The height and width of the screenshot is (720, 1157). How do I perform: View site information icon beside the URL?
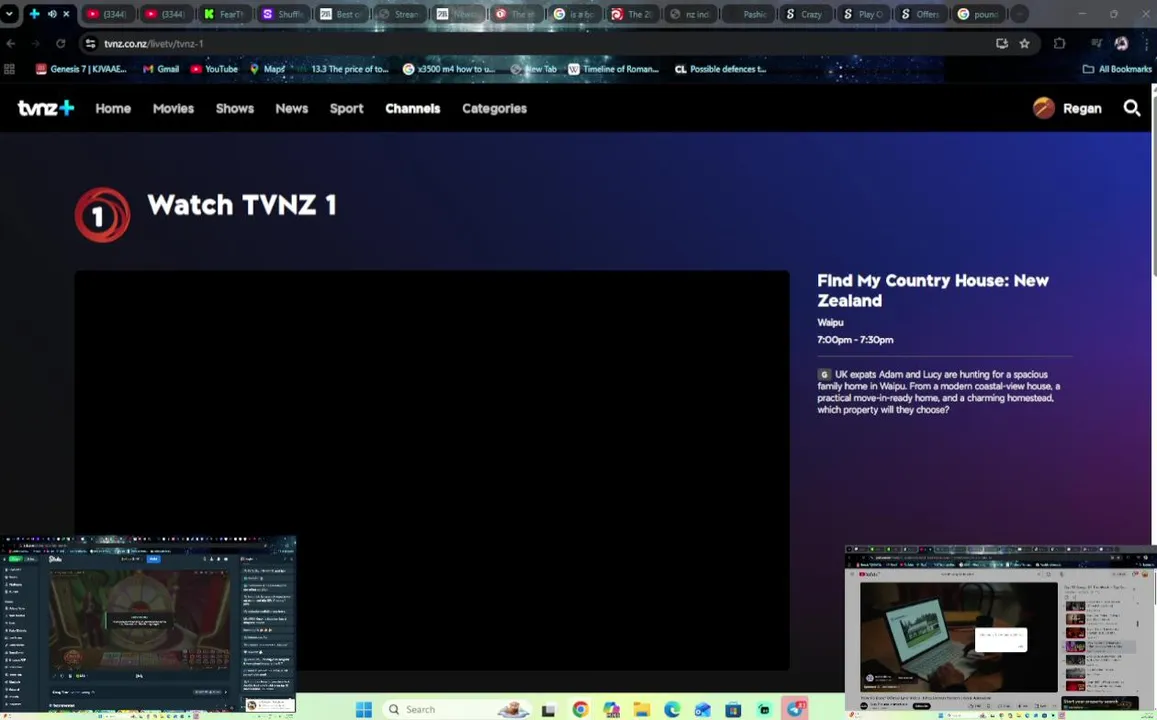[90, 44]
